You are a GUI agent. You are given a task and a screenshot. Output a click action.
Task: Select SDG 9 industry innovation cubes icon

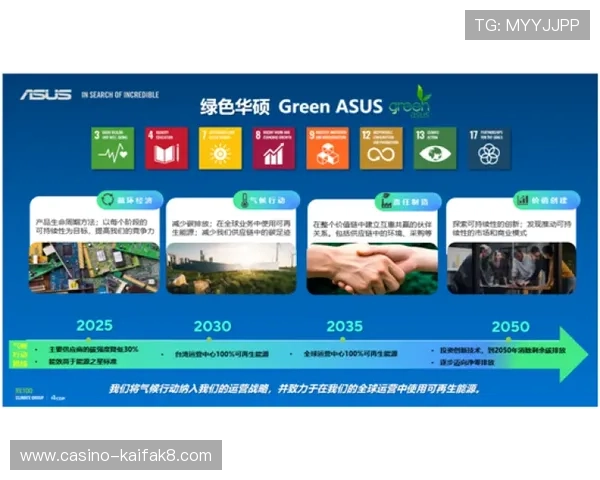(328, 148)
